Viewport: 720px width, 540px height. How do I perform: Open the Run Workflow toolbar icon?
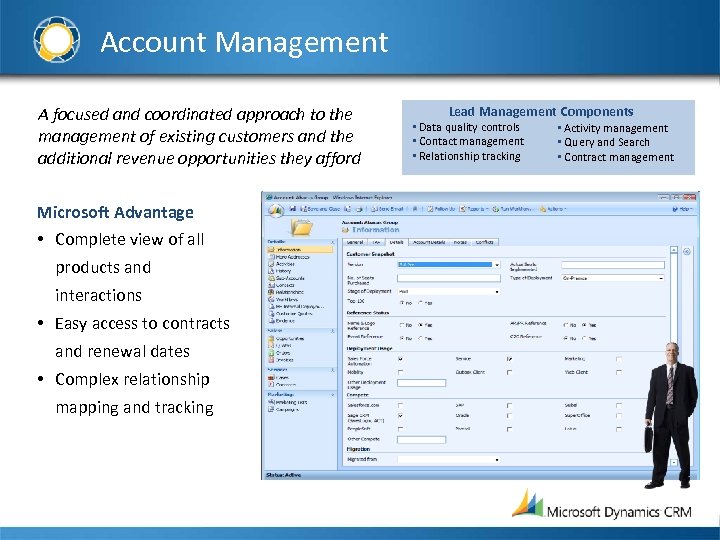(x=496, y=209)
